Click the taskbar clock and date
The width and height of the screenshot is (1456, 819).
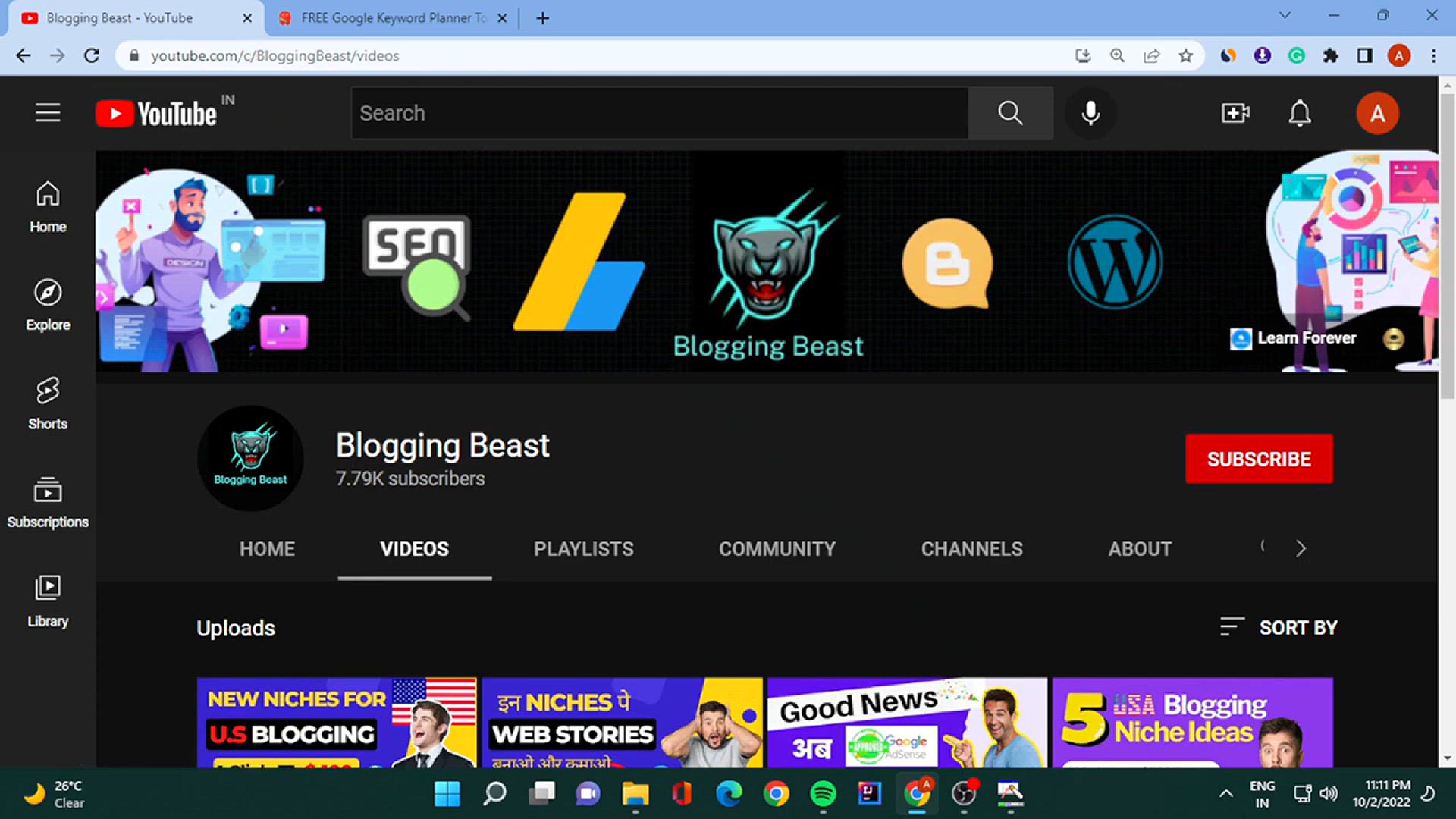point(1382,794)
